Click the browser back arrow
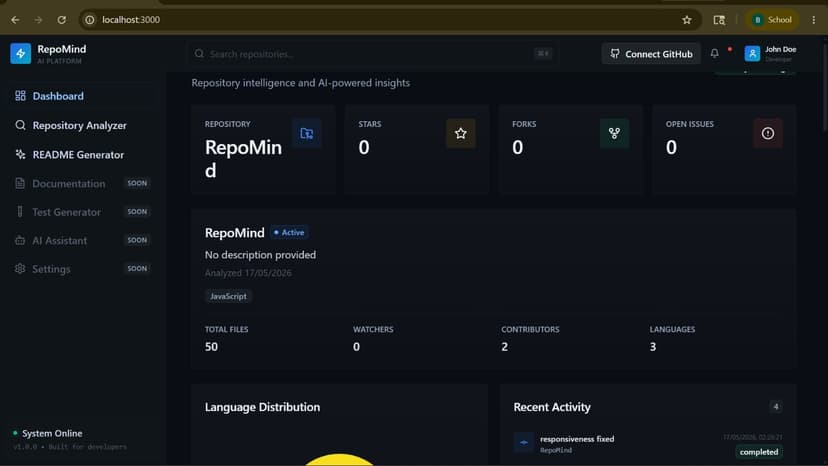 (15, 20)
